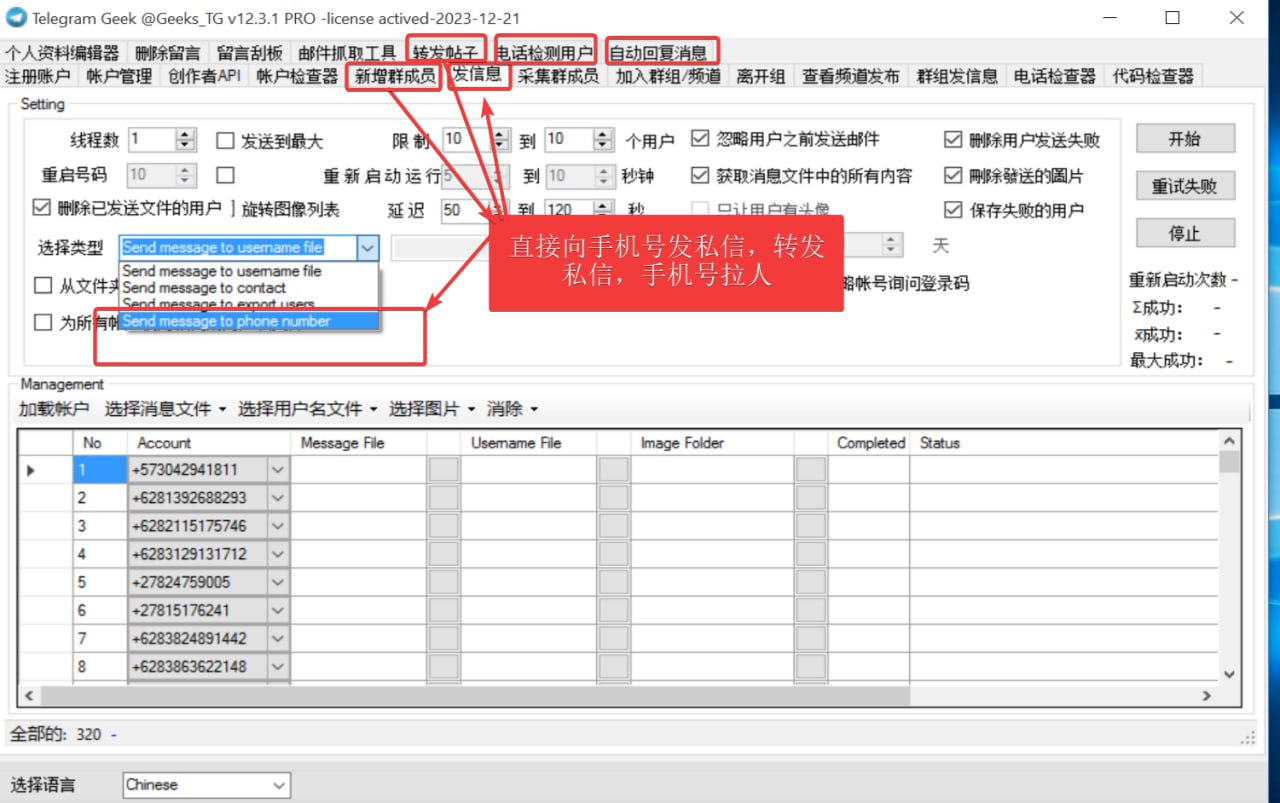Screen dimensions: 1280x803
Task: Enable the 从文件夹 checkbox
Action: click(x=43, y=285)
